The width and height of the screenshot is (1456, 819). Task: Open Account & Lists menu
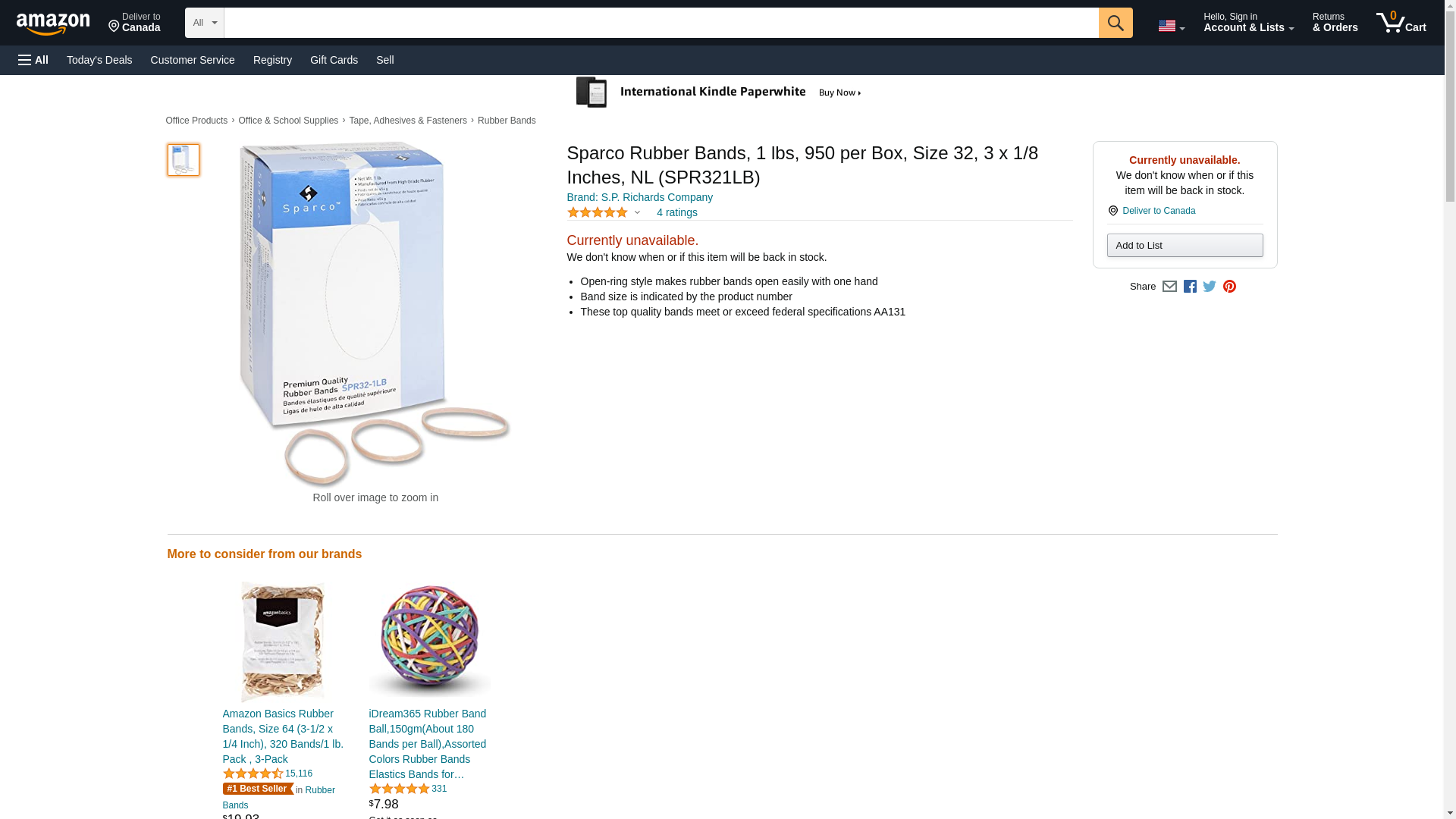tap(1248, 23)
